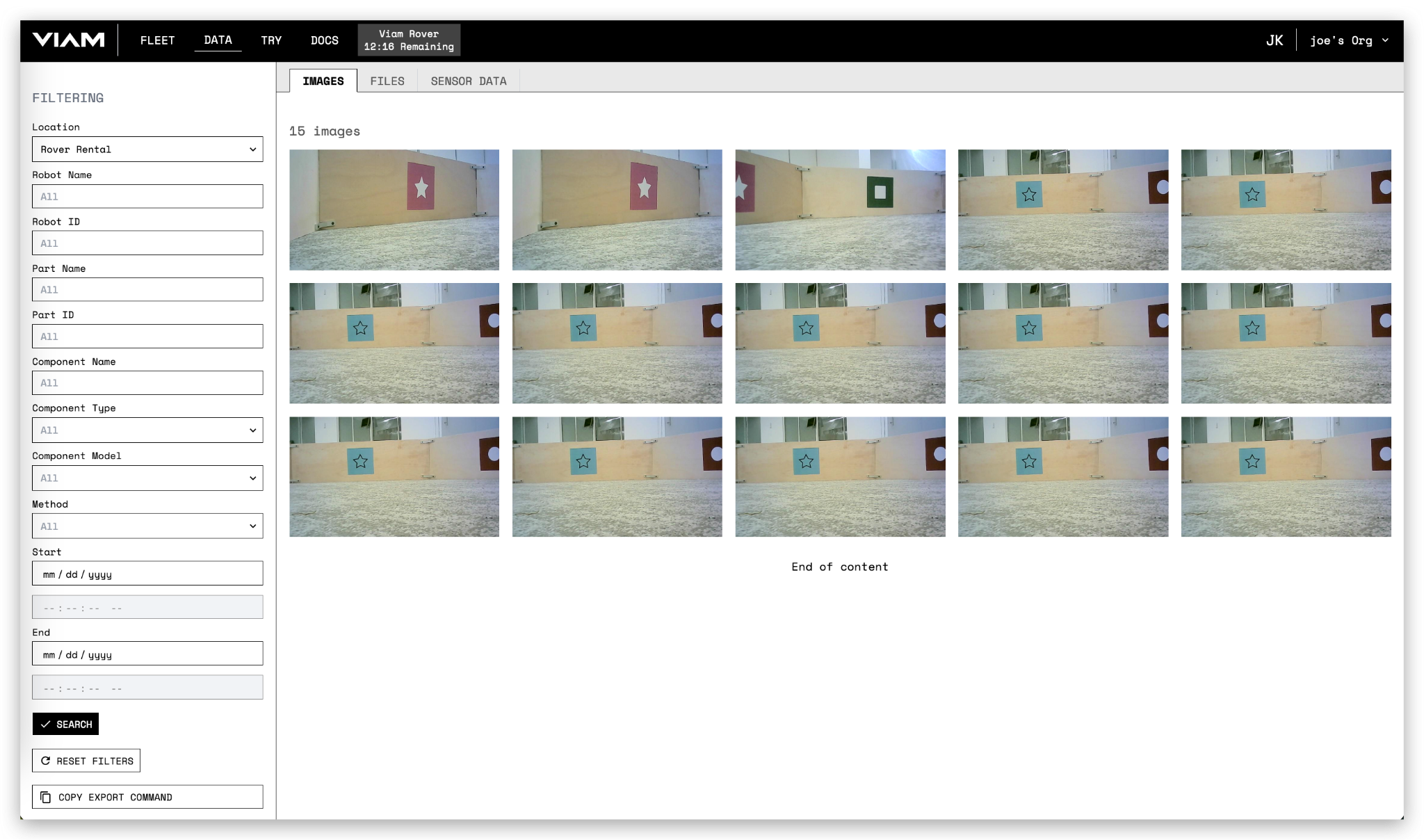Click the JK user avatar

[1275, 40]
